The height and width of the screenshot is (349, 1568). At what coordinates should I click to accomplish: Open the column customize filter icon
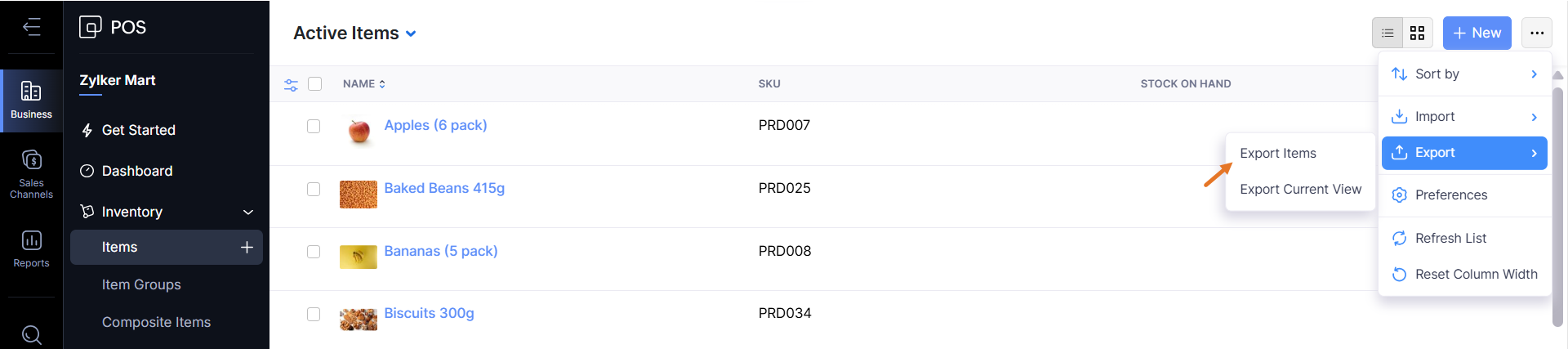[x=291, y=84]
